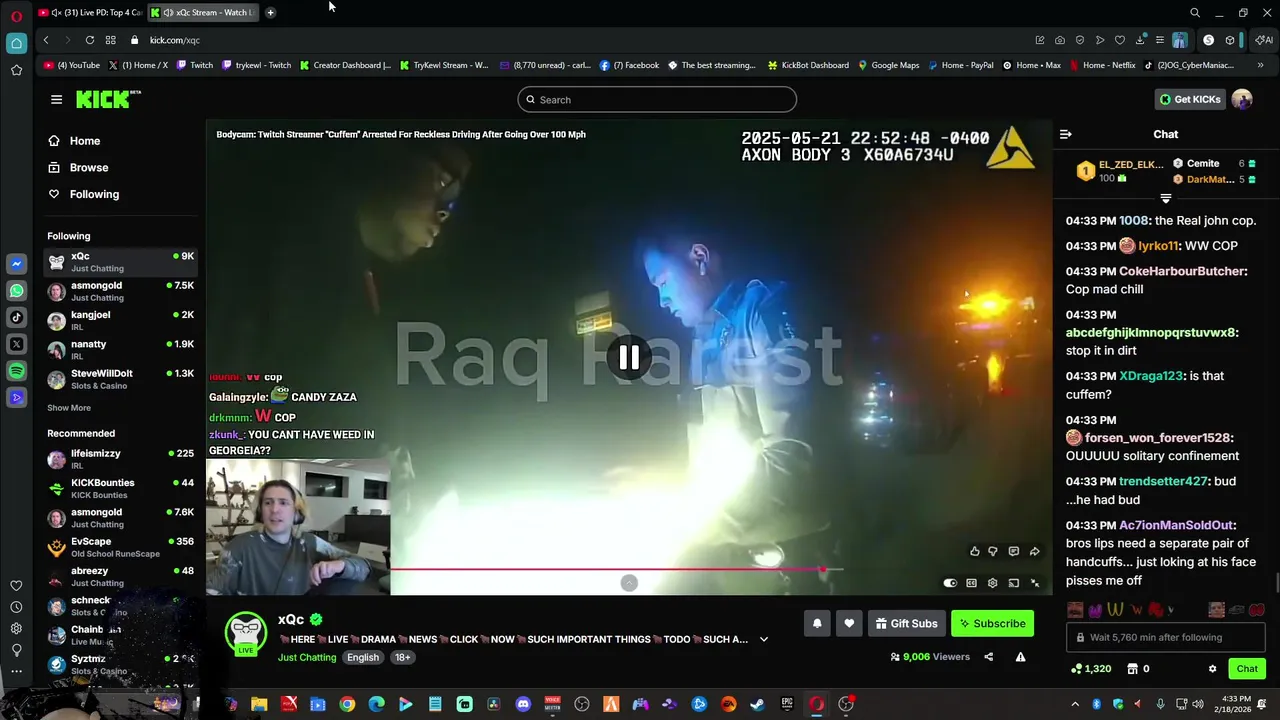The image size is (1280, 720).
Task: Open the Creator Dashboard bookmark
Action: click(345, 65)
